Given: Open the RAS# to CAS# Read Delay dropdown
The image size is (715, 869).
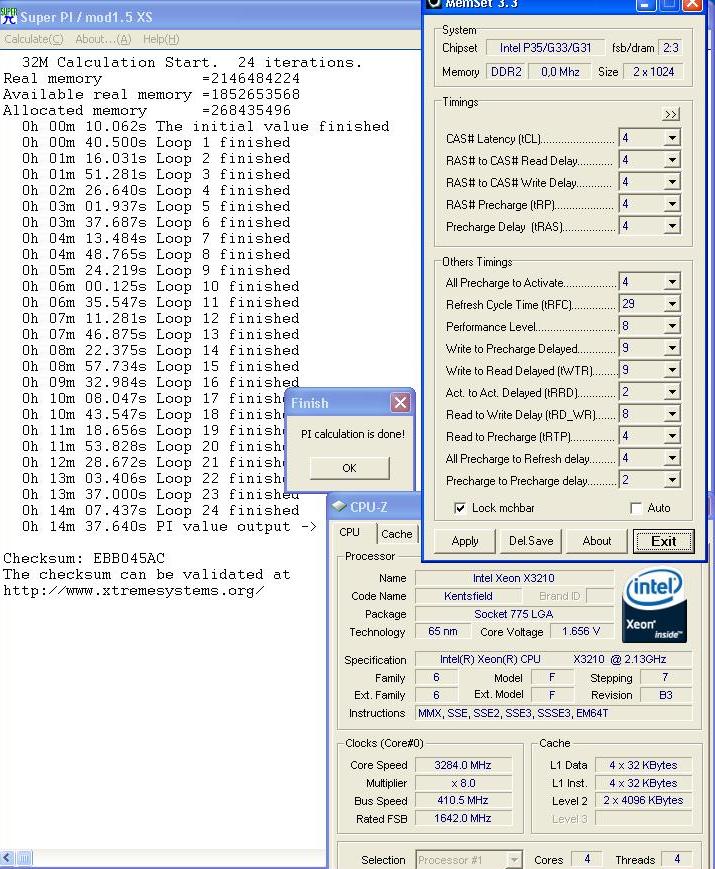Looking at the screenshot, I should [672, 160].
